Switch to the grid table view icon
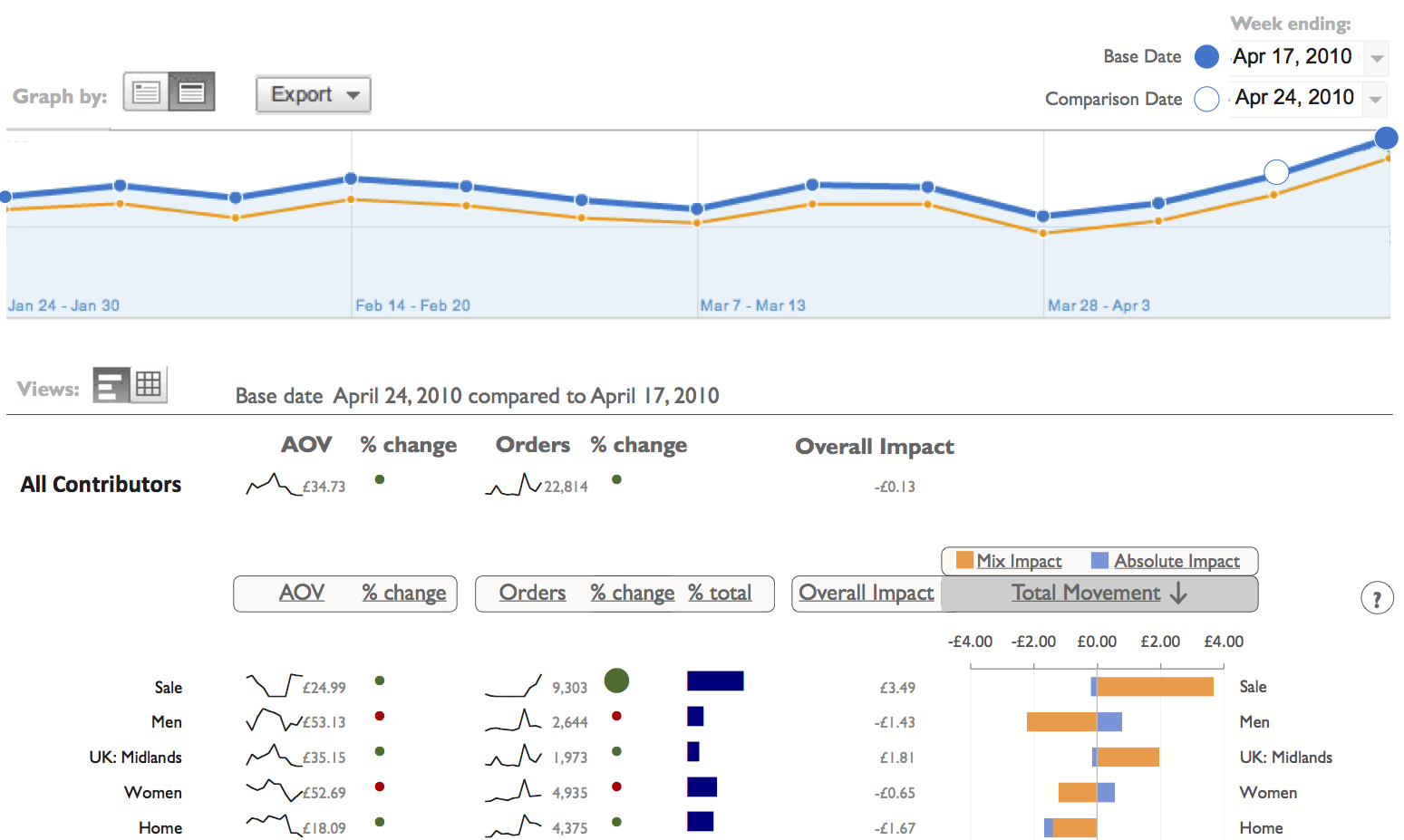Screen dimensions: 1404x840 (150, 385)
